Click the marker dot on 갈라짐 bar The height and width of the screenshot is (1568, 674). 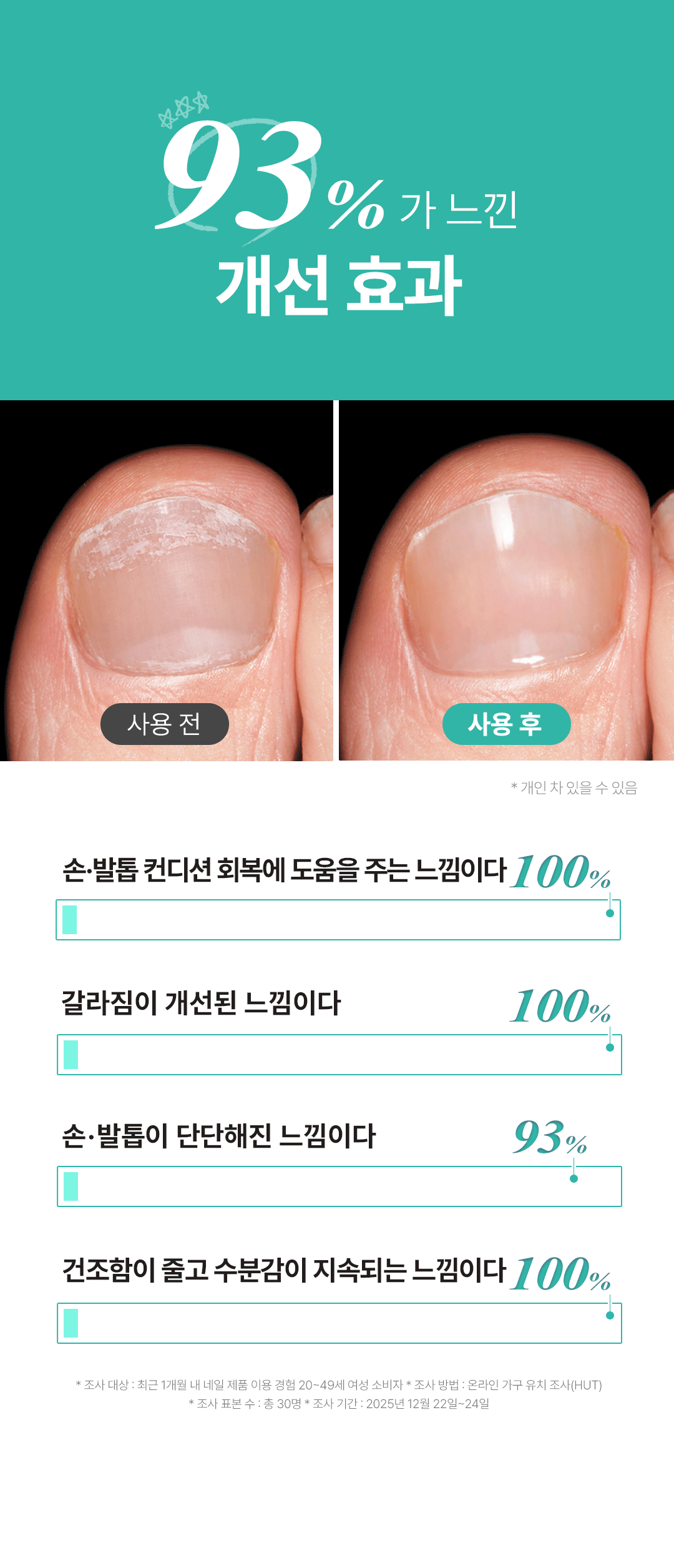pyautogui.click(x=610, y=1047)
